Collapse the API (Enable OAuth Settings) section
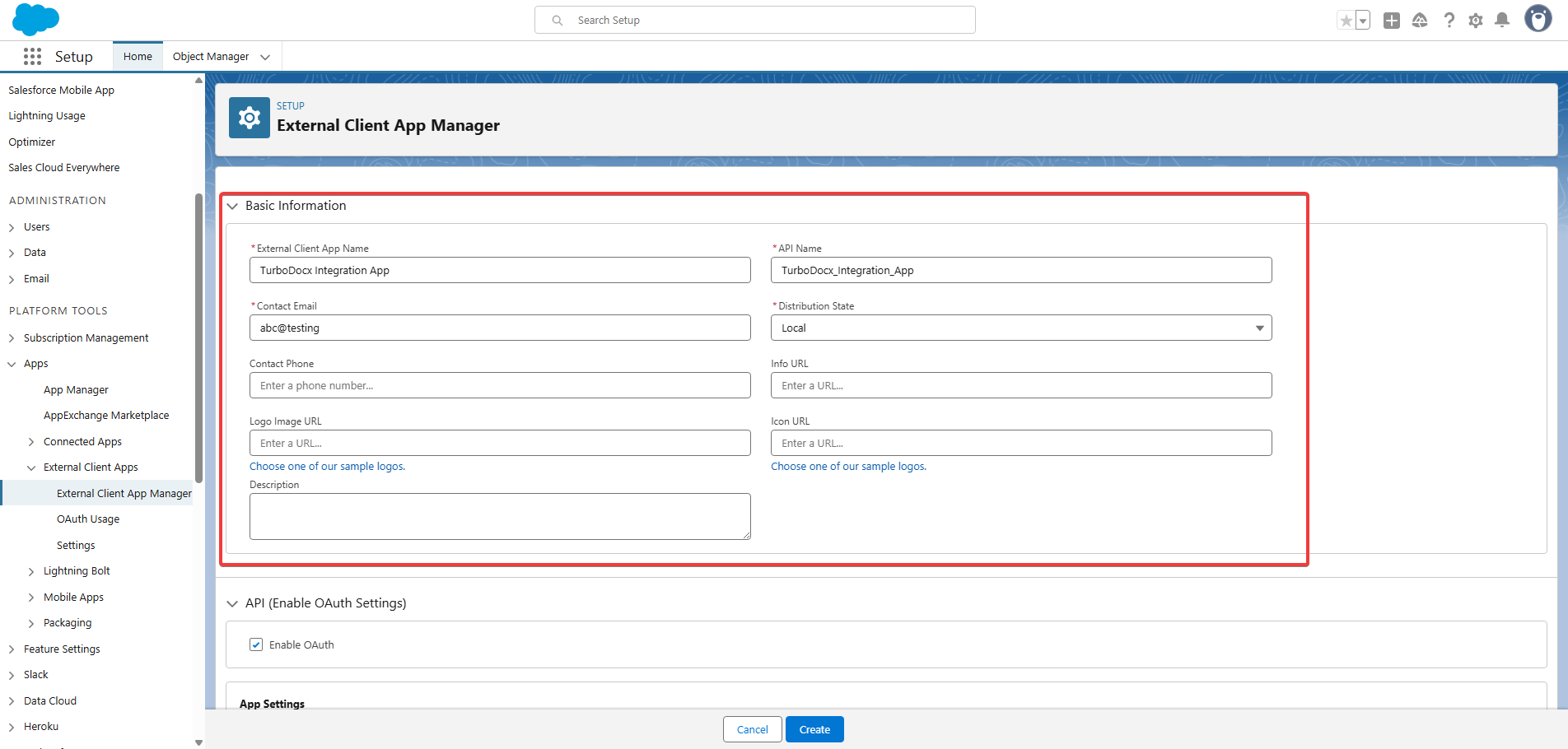The image size is (1568, 749). pos(233,603)
